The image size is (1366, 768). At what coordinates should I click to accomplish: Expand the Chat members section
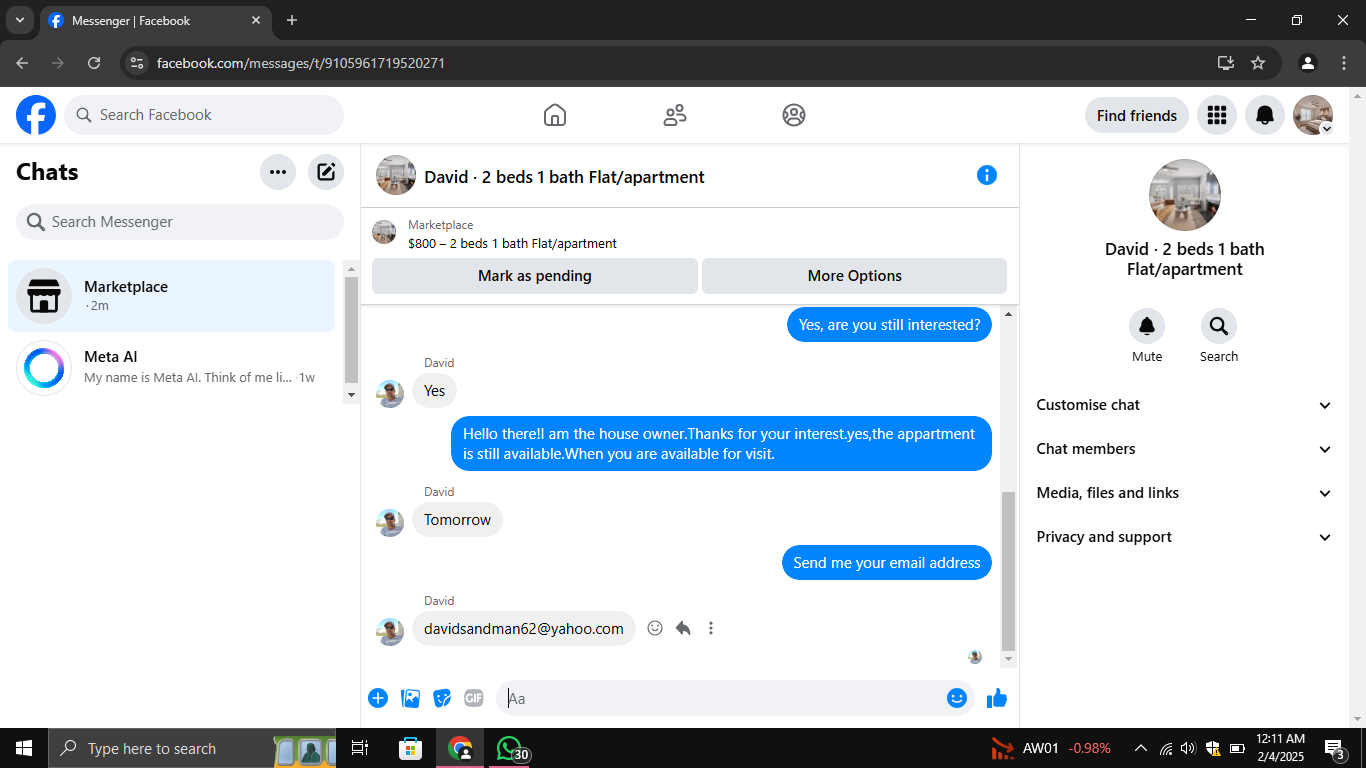tap(1185, 449)
